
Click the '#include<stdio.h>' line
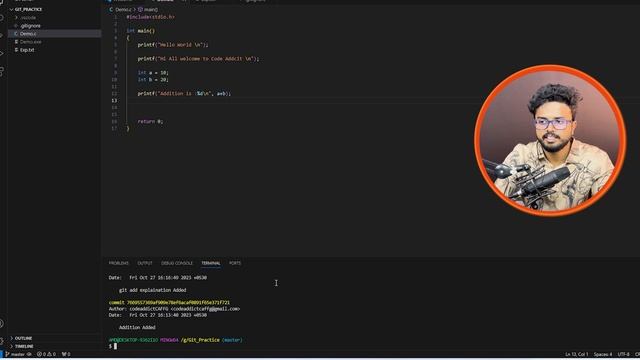151,17
